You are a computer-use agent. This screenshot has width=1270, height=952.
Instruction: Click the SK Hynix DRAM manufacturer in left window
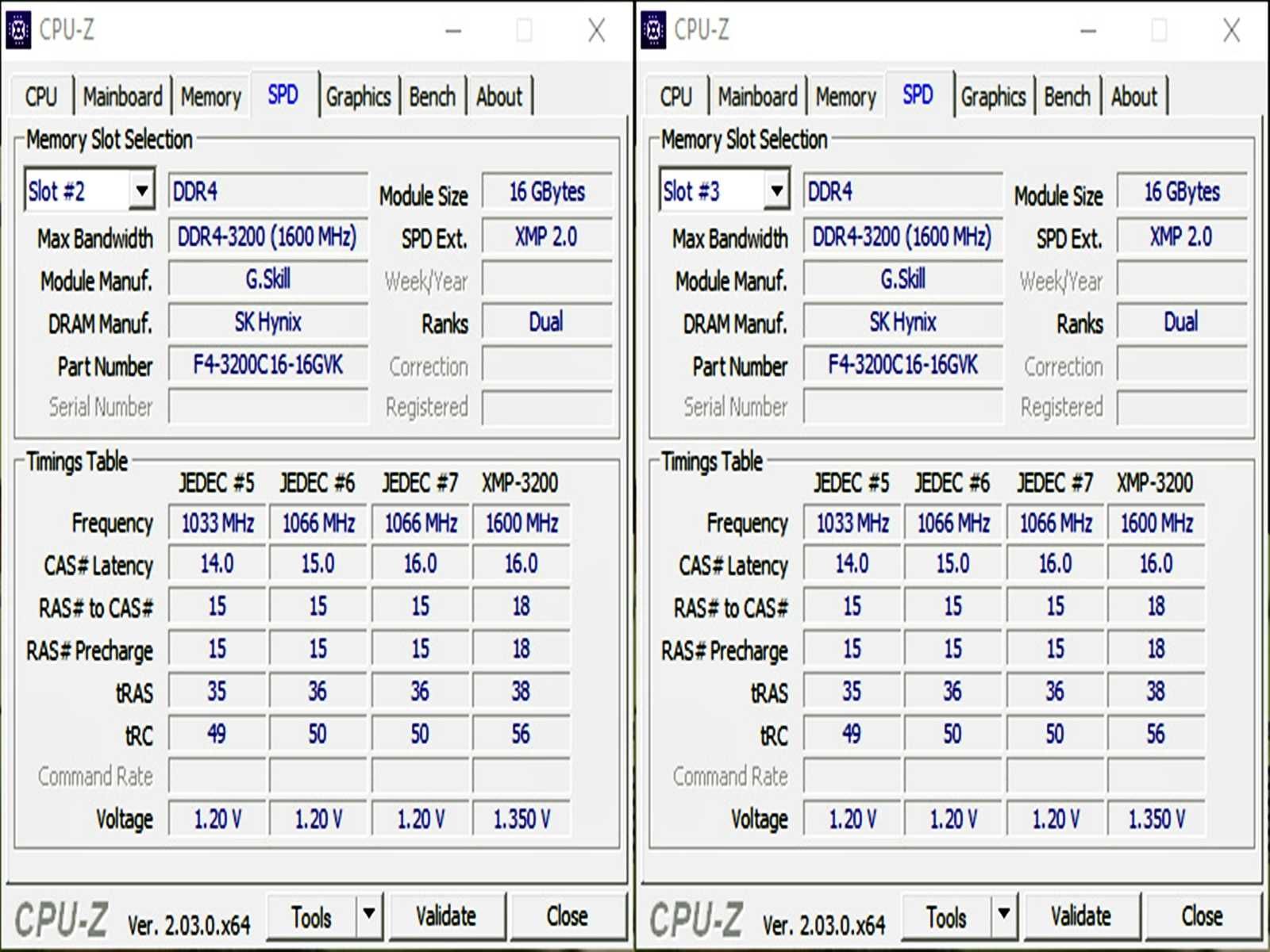click(268, 322)
